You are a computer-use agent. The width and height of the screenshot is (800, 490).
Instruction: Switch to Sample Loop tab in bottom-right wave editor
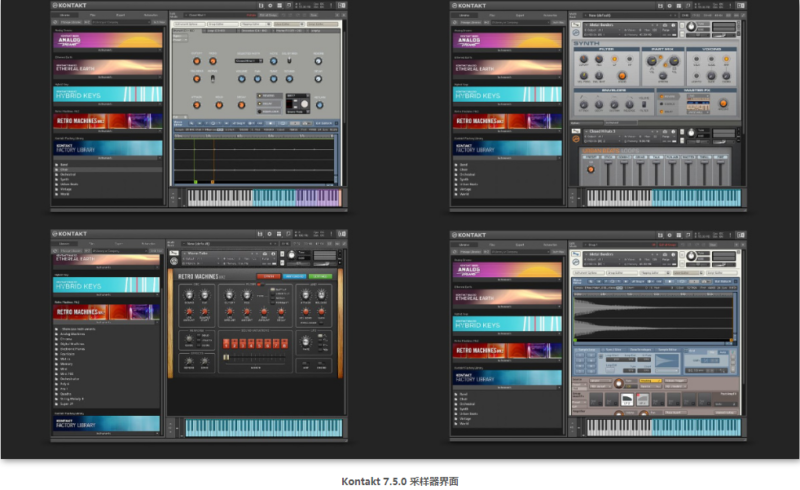587,350
